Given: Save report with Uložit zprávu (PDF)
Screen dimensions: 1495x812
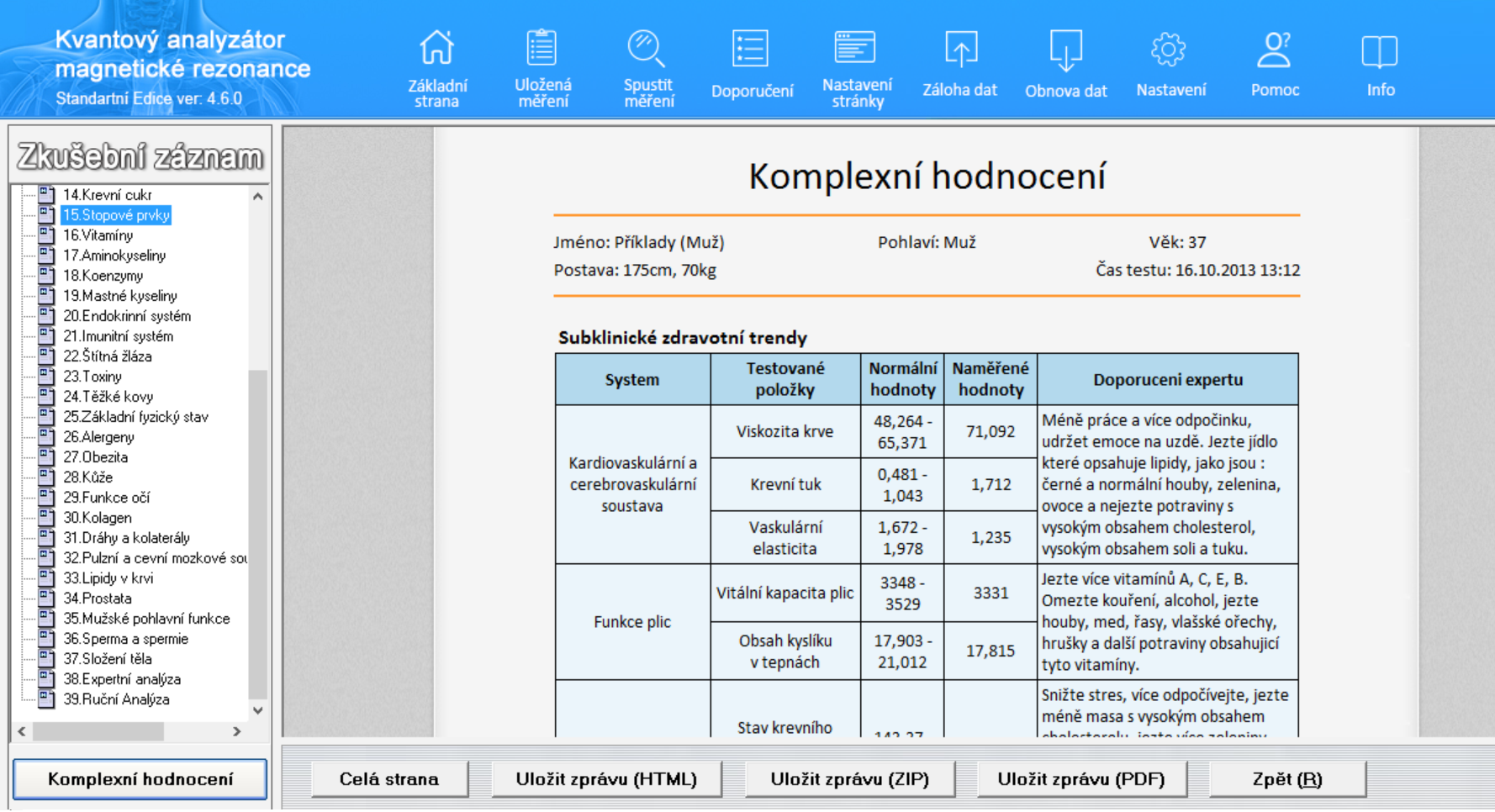Looking at the screenshot, I should coord(1081,779).
